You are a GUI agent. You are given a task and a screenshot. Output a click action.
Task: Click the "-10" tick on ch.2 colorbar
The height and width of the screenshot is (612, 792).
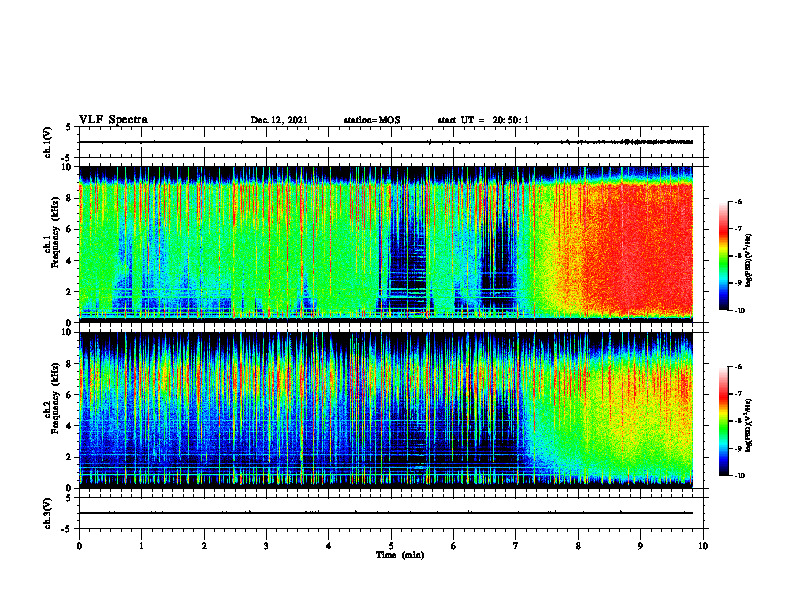[x=739, y=475]
